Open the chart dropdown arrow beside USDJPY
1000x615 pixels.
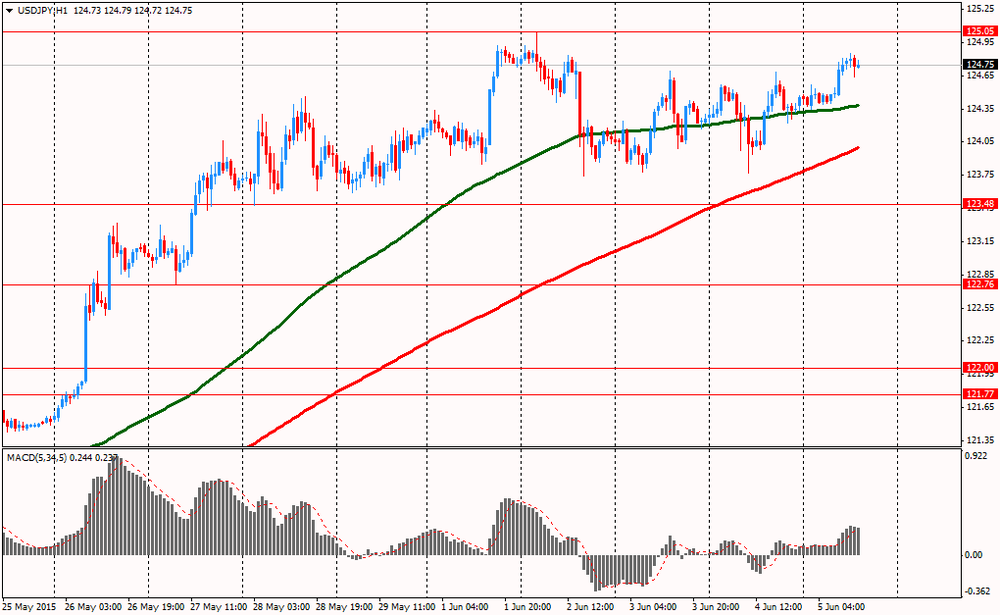[9, 11]
